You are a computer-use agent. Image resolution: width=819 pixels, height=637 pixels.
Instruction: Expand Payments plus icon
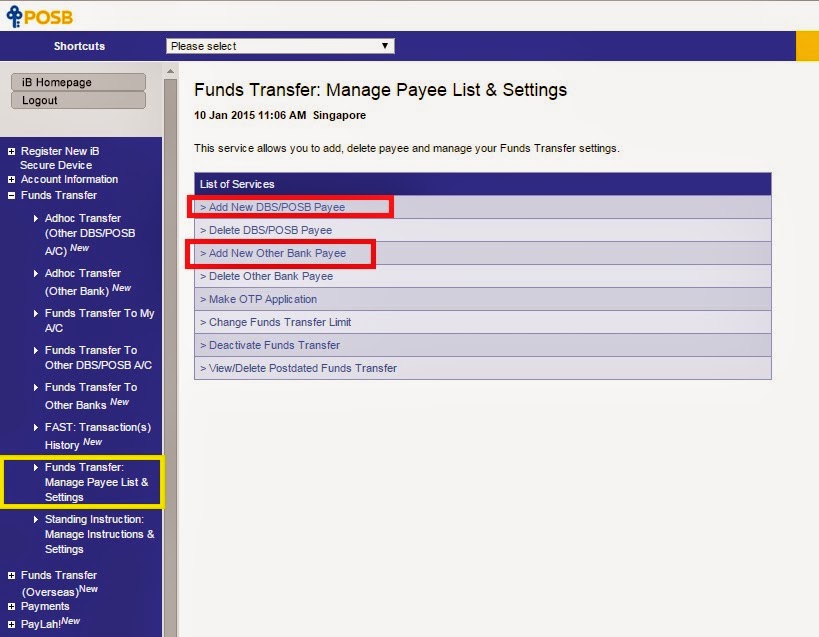click(11, 607)
